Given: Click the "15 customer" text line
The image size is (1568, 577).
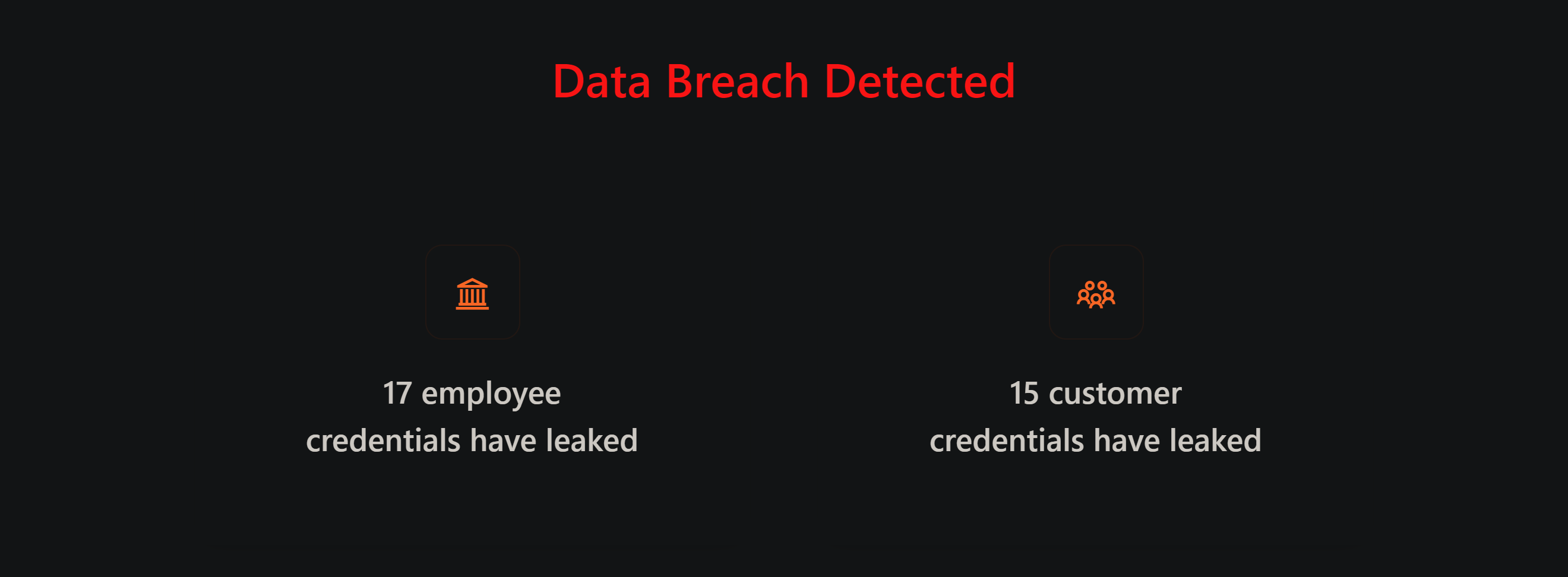Looking at the screenshot, I should point(1096,393).
